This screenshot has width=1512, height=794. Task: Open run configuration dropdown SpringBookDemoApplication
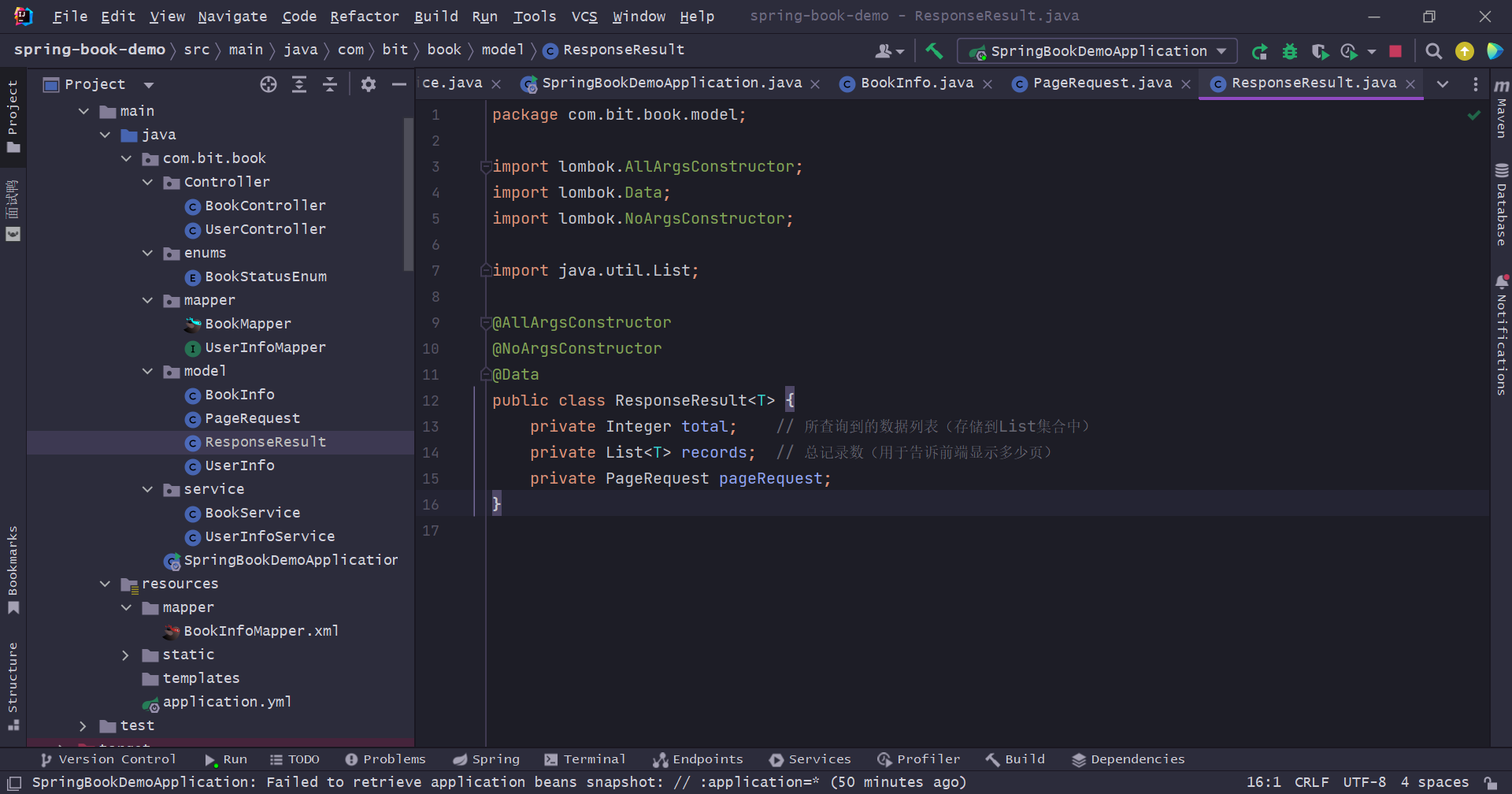pos(1097,51)
